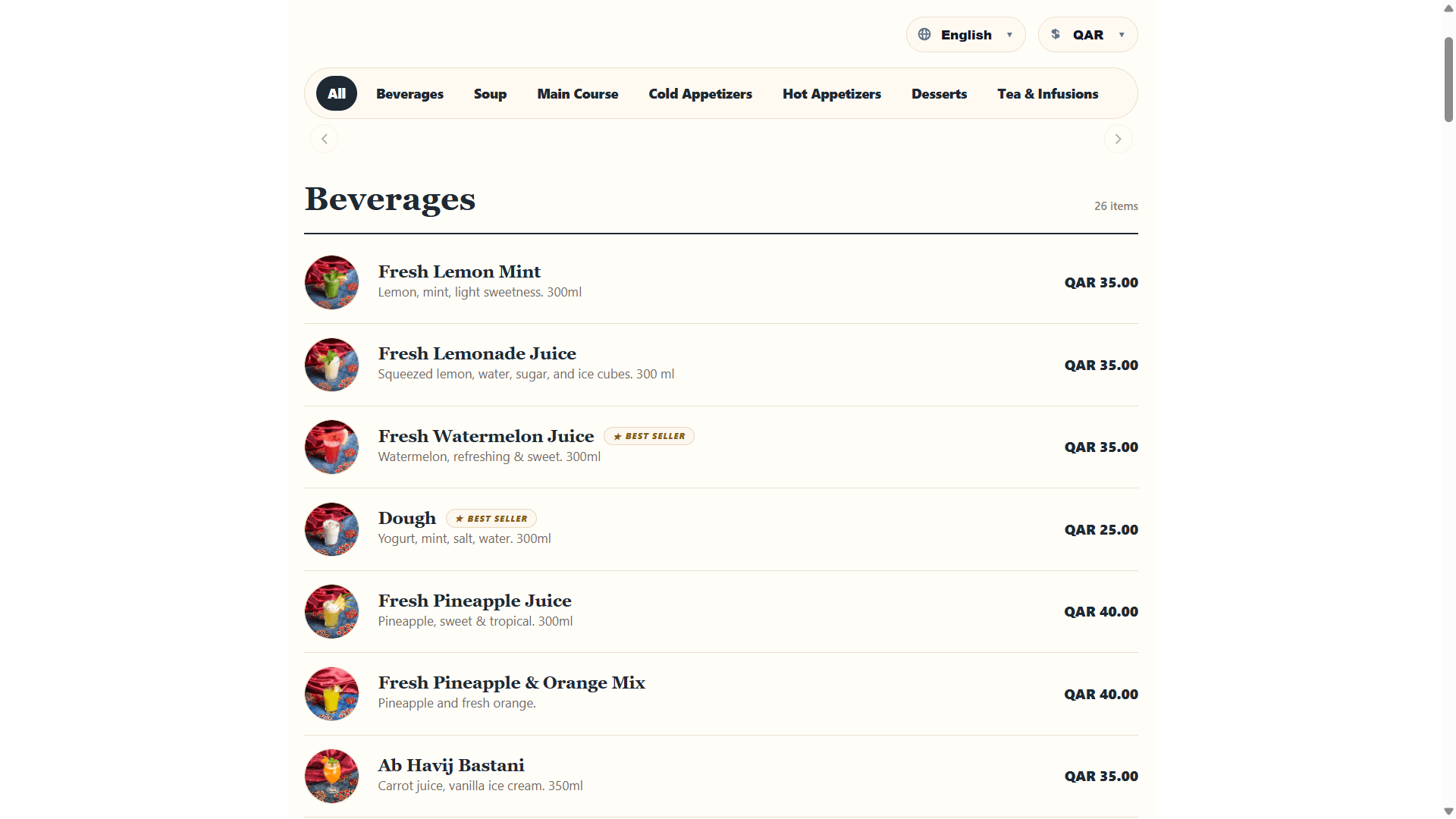
Task: Click the Ab Havij Bastani price
Action: click(1101, 777)
